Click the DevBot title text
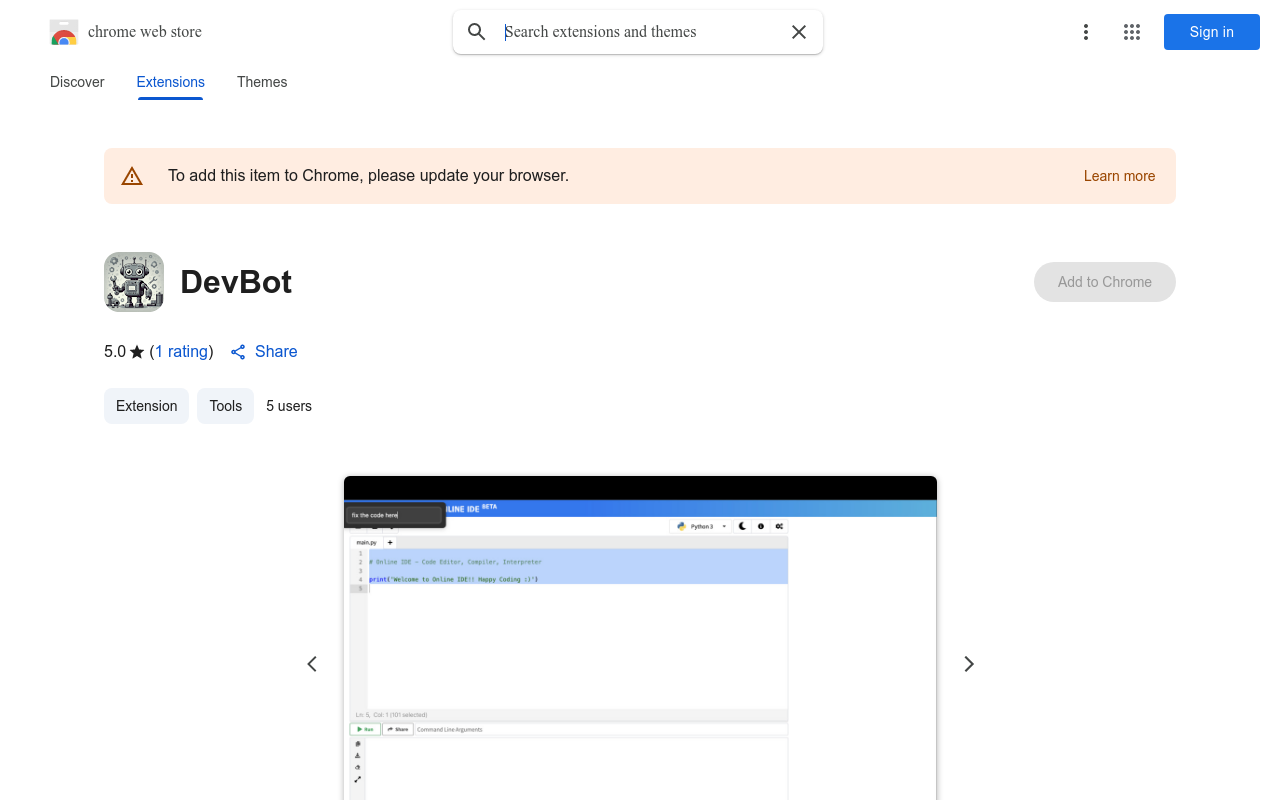The image size is (1280, 800). coord(236,282)
